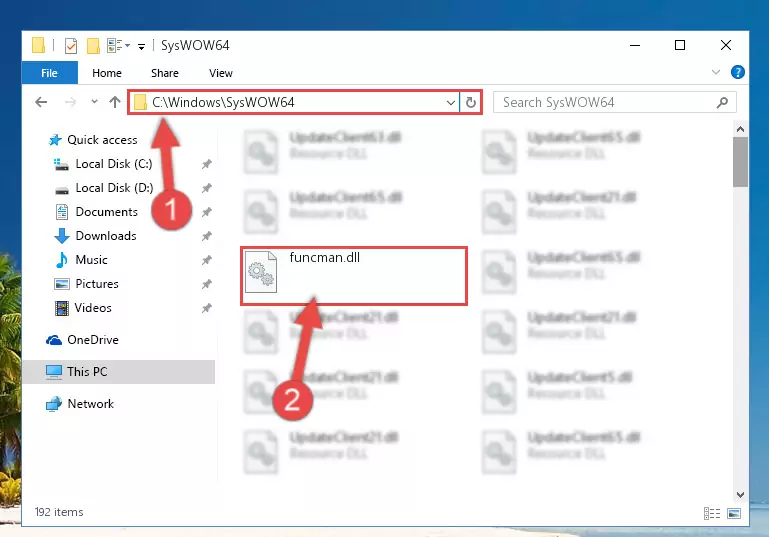Switch to Details view layout icon
Screen dimensions: 769x537
tap(712, 513)
